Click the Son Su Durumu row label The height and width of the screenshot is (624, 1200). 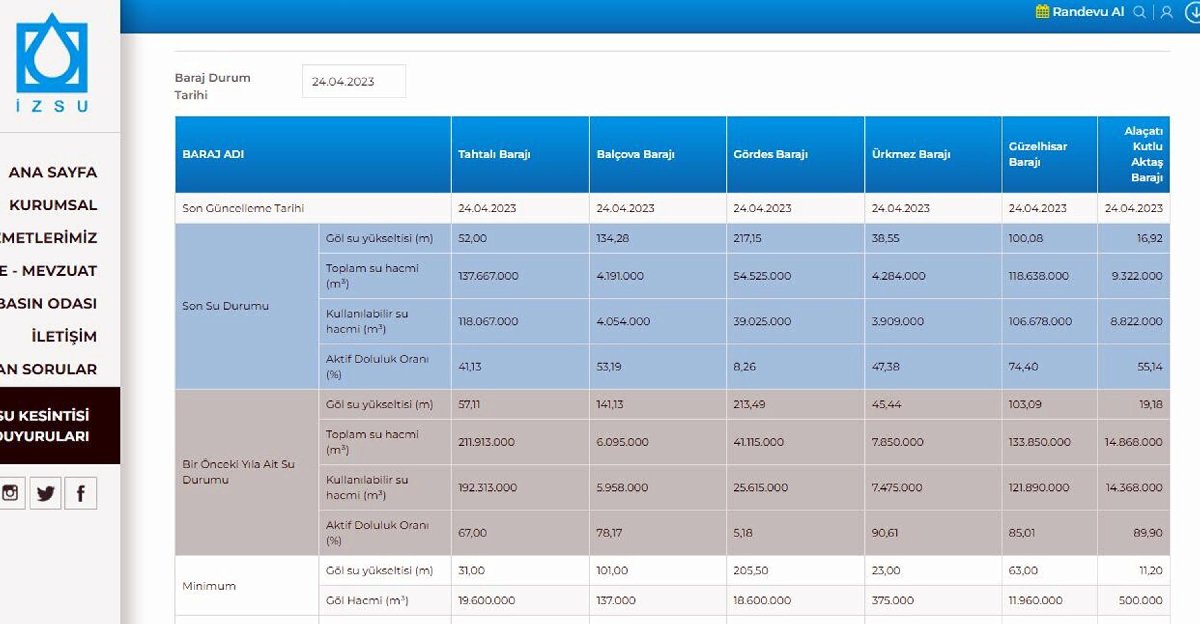tap(225, 306)
